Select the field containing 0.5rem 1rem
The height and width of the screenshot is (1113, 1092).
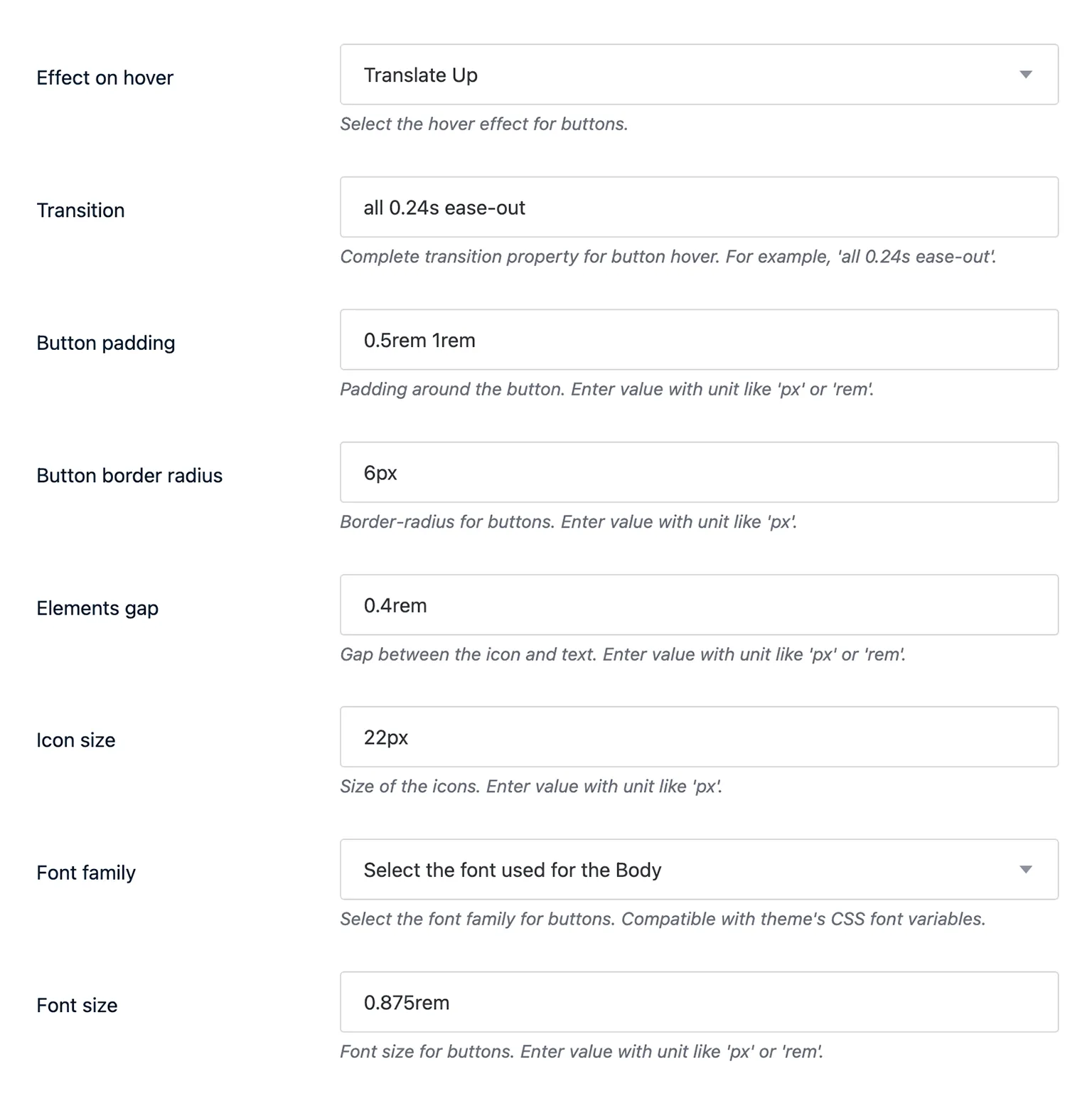point(699,339)
